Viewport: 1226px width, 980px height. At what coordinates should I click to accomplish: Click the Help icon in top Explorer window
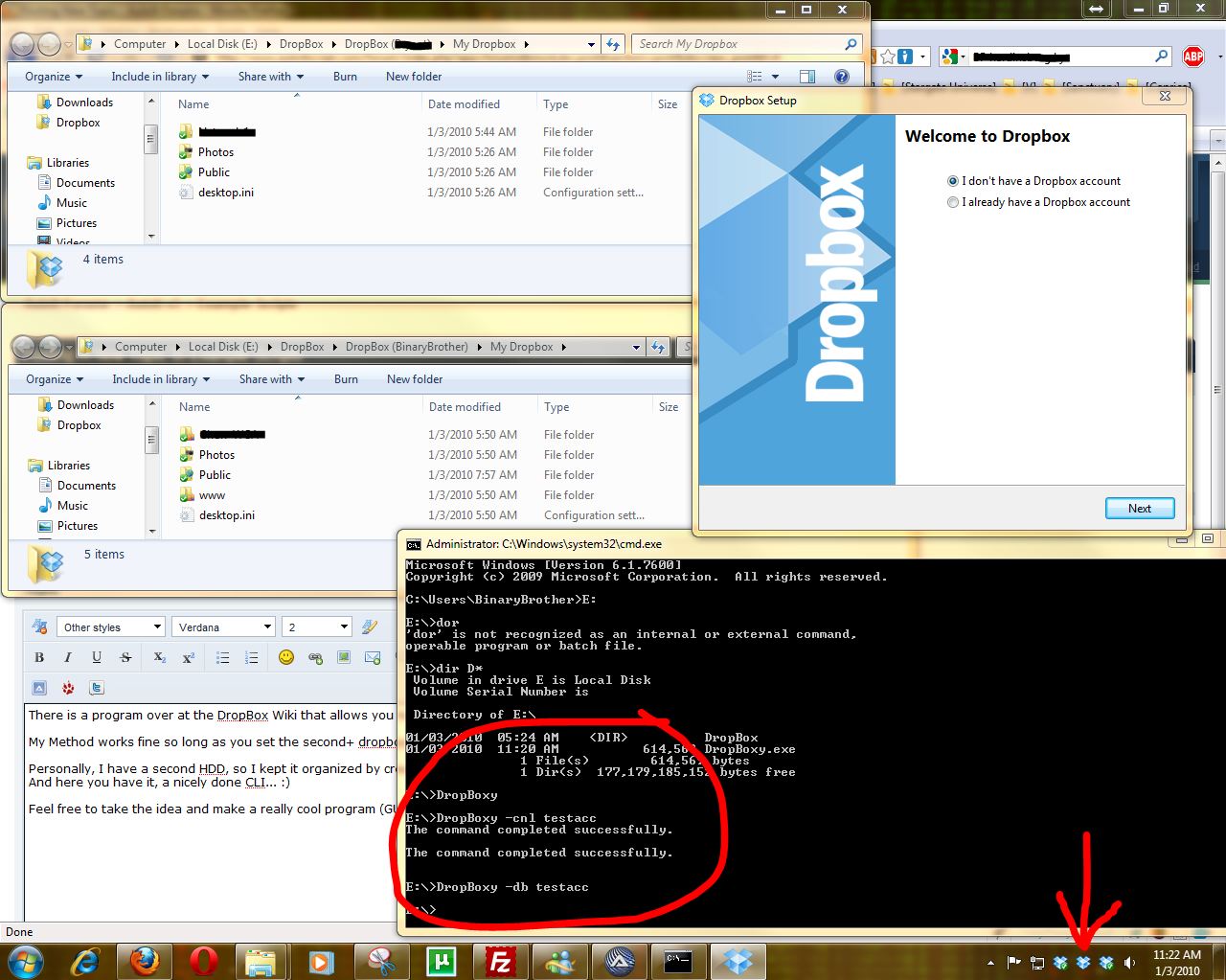(841, 77)
